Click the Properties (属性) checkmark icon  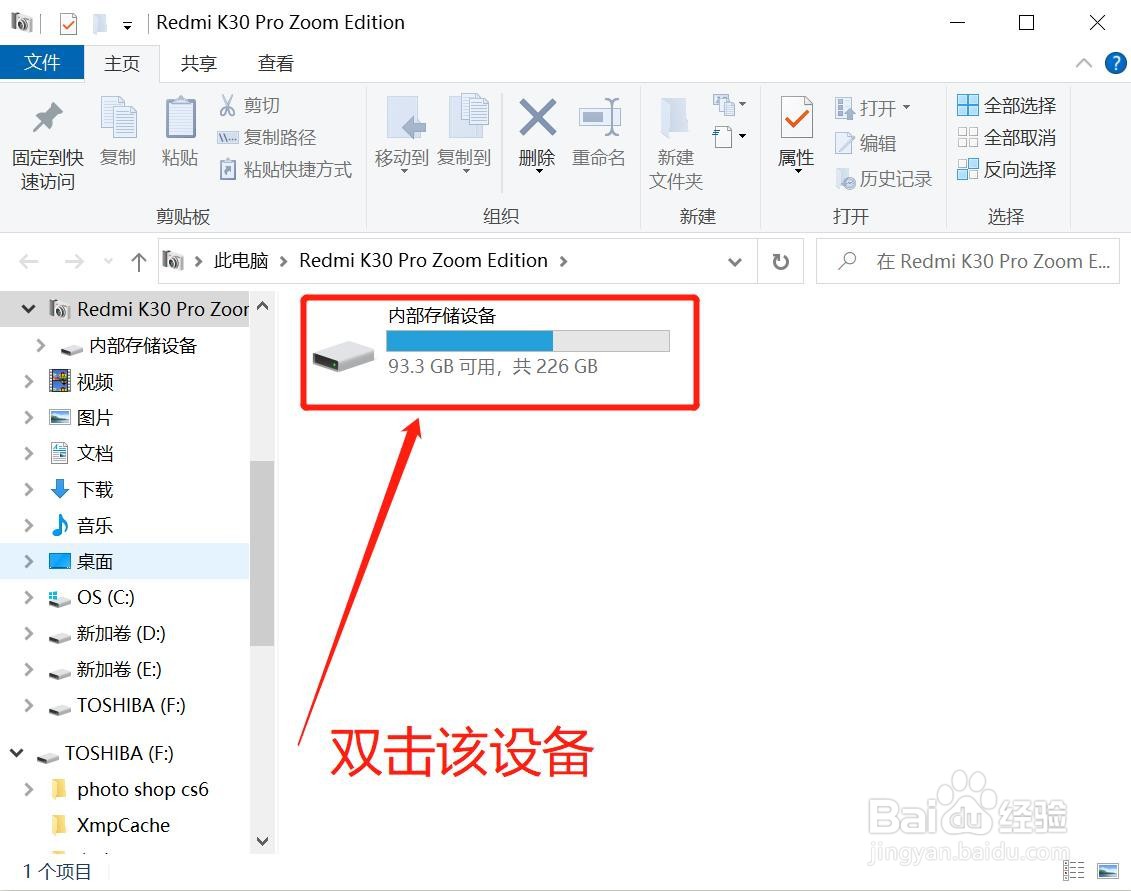tap(796, 118)
